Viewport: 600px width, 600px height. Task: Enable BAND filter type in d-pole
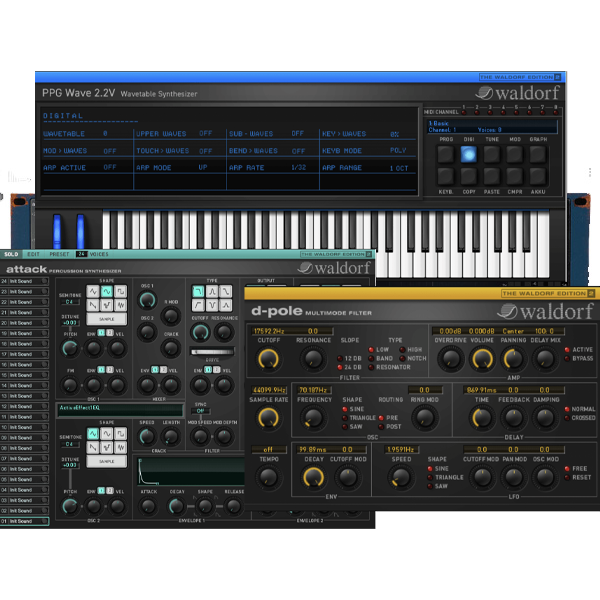coord(371,359)
